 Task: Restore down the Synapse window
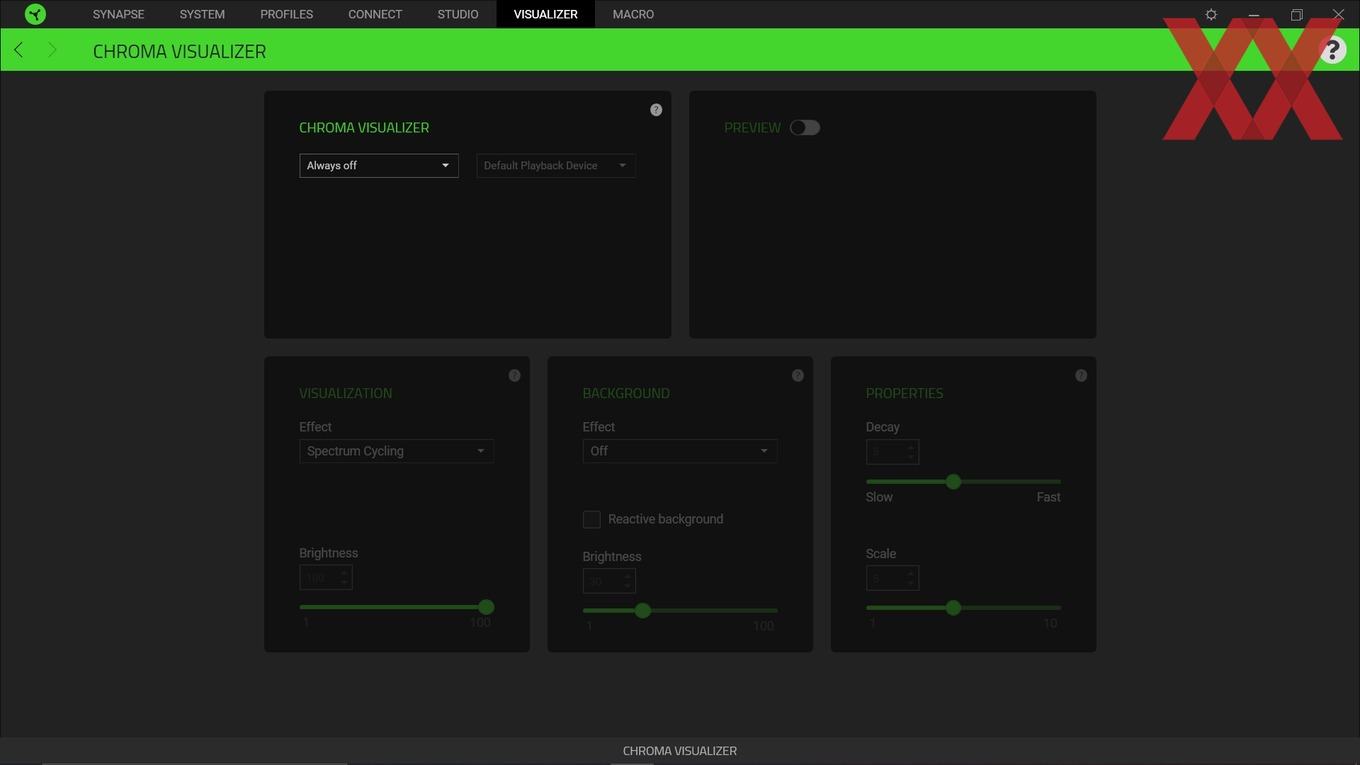(x=1296, y=14)
